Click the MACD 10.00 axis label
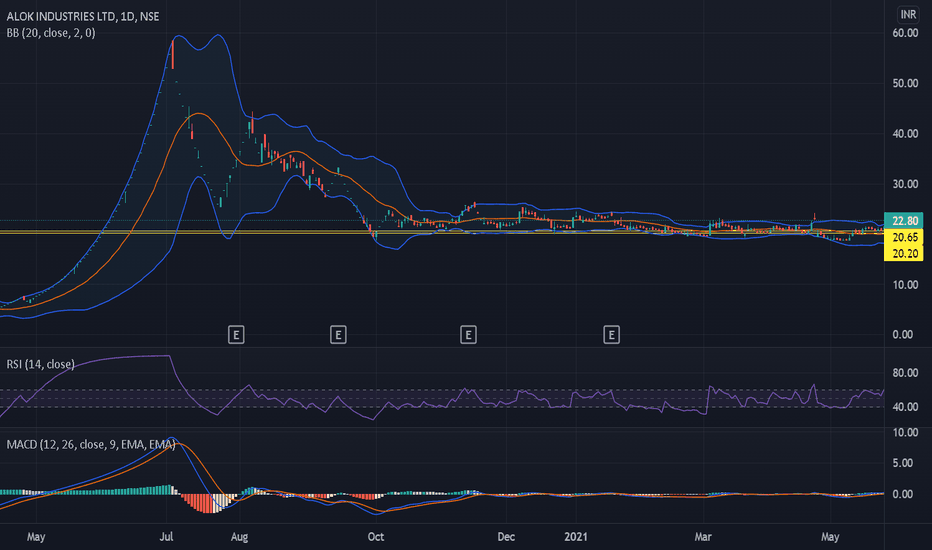This screenshot has height=550, width=932. tap(905, 432)
